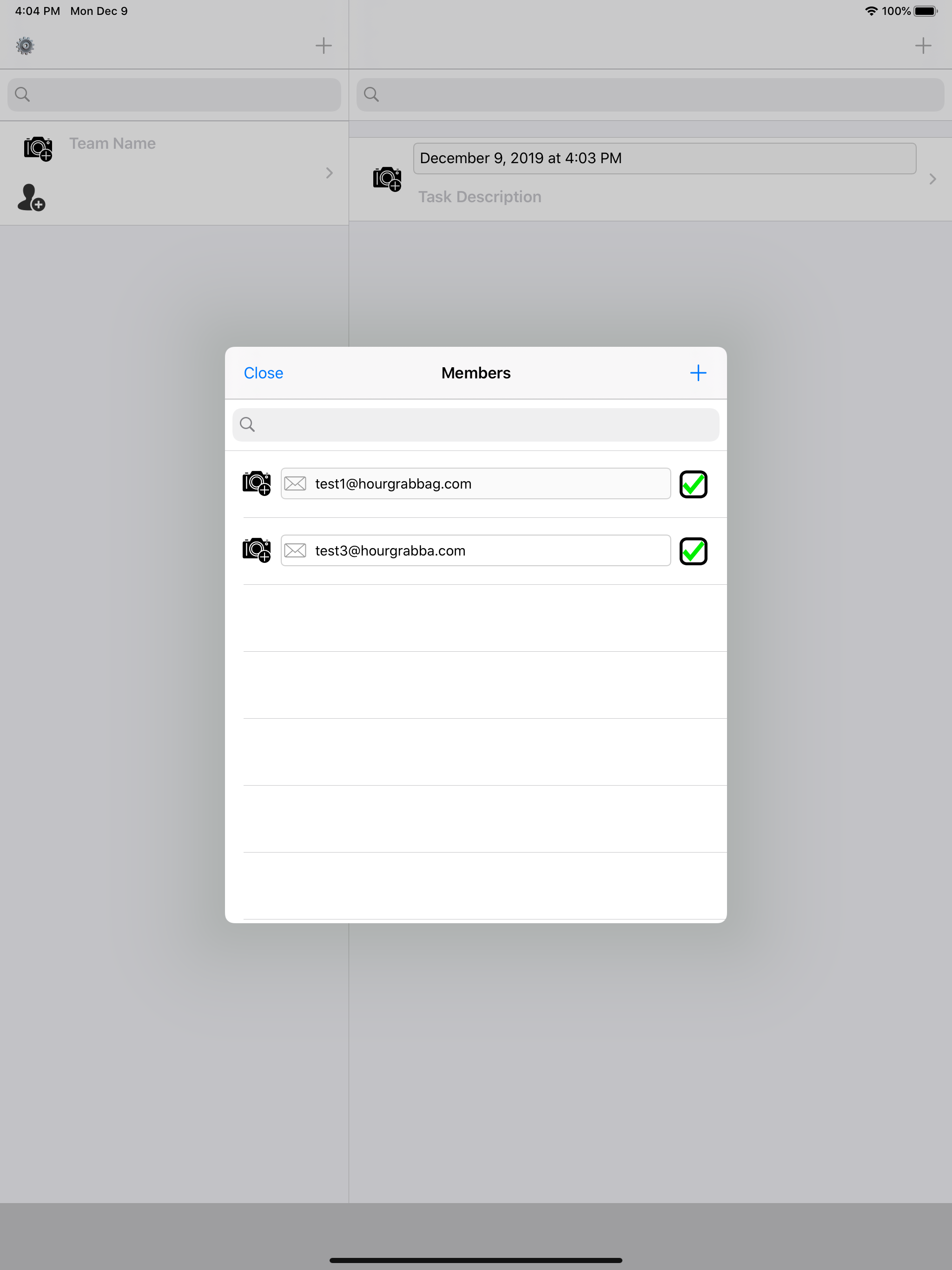
Task: Tap battery status indicator
Action: 926,11
